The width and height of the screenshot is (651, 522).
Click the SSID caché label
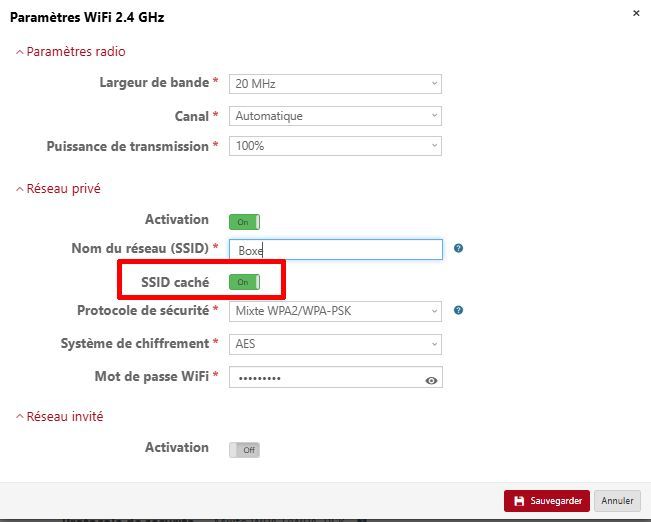pos(175,282)
